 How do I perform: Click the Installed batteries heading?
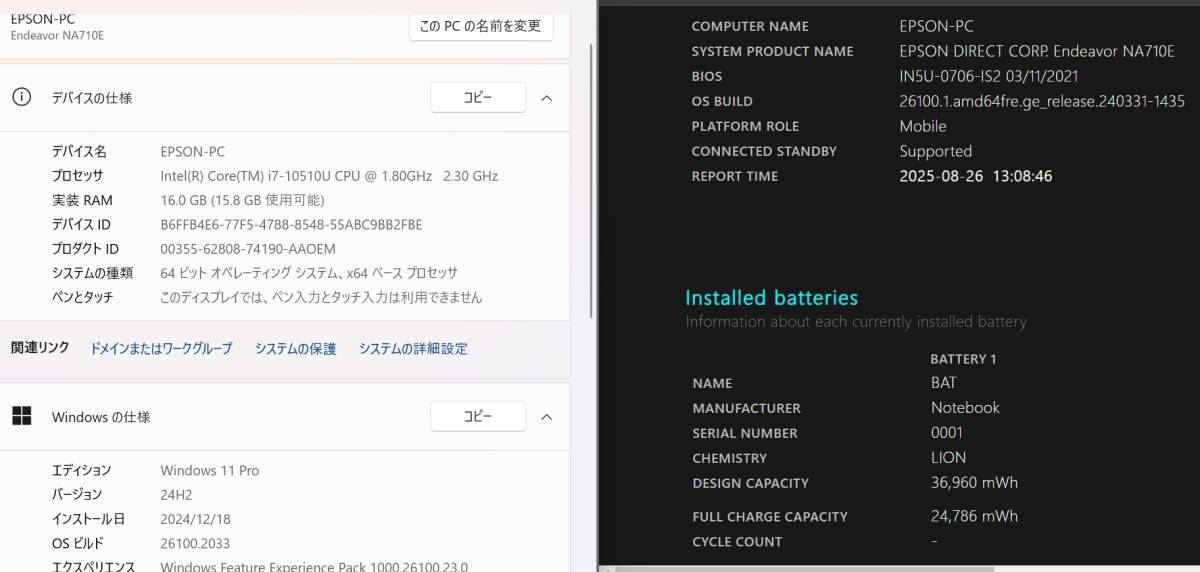pyautogui.click(x=771, y=297)
